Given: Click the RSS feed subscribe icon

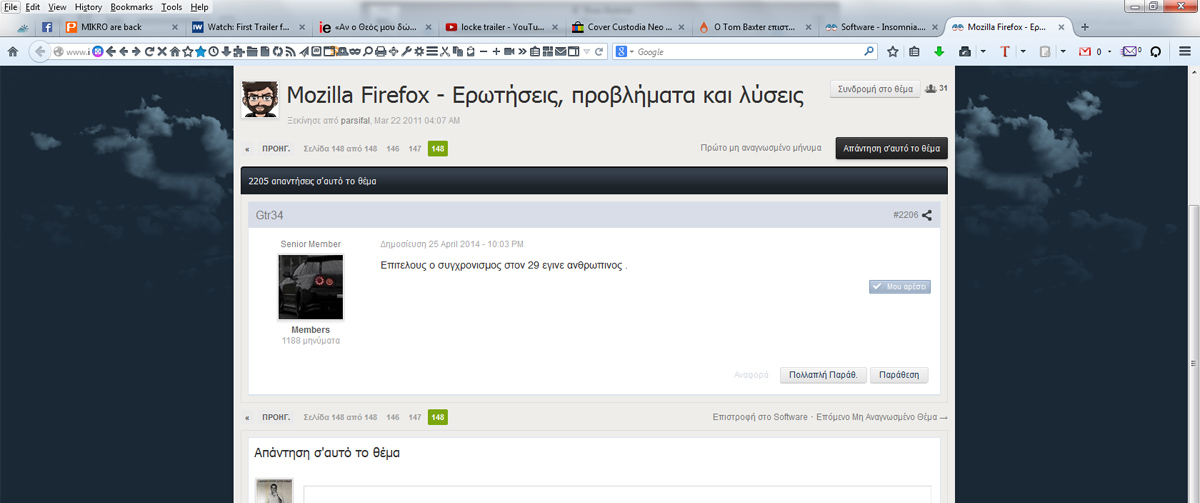Looking at the screenshot, I should 290,51.
